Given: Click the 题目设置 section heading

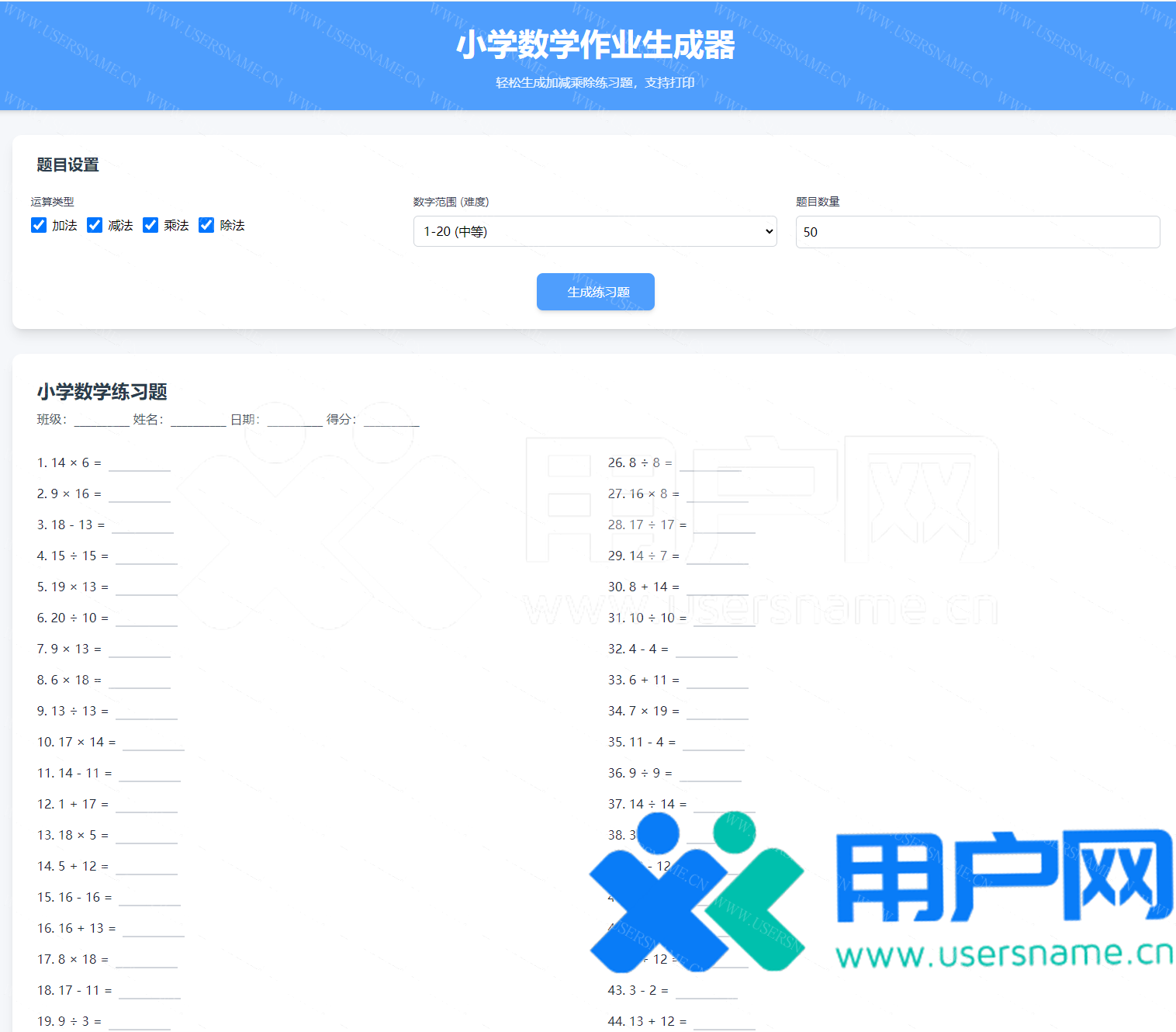Looking at the screenshot, I should pos(68,164).
